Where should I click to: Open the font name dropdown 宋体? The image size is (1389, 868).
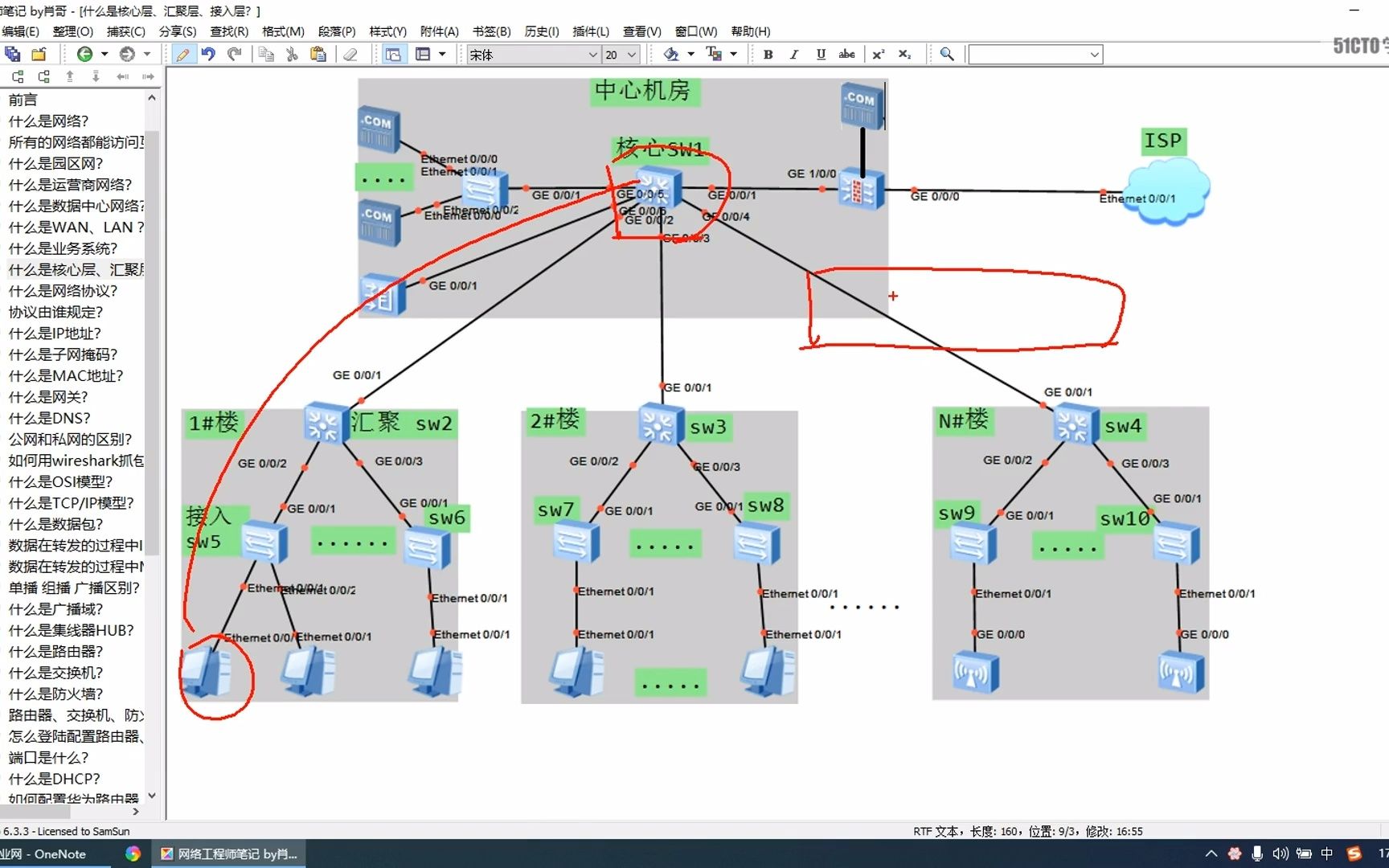[x=593, y=55]
